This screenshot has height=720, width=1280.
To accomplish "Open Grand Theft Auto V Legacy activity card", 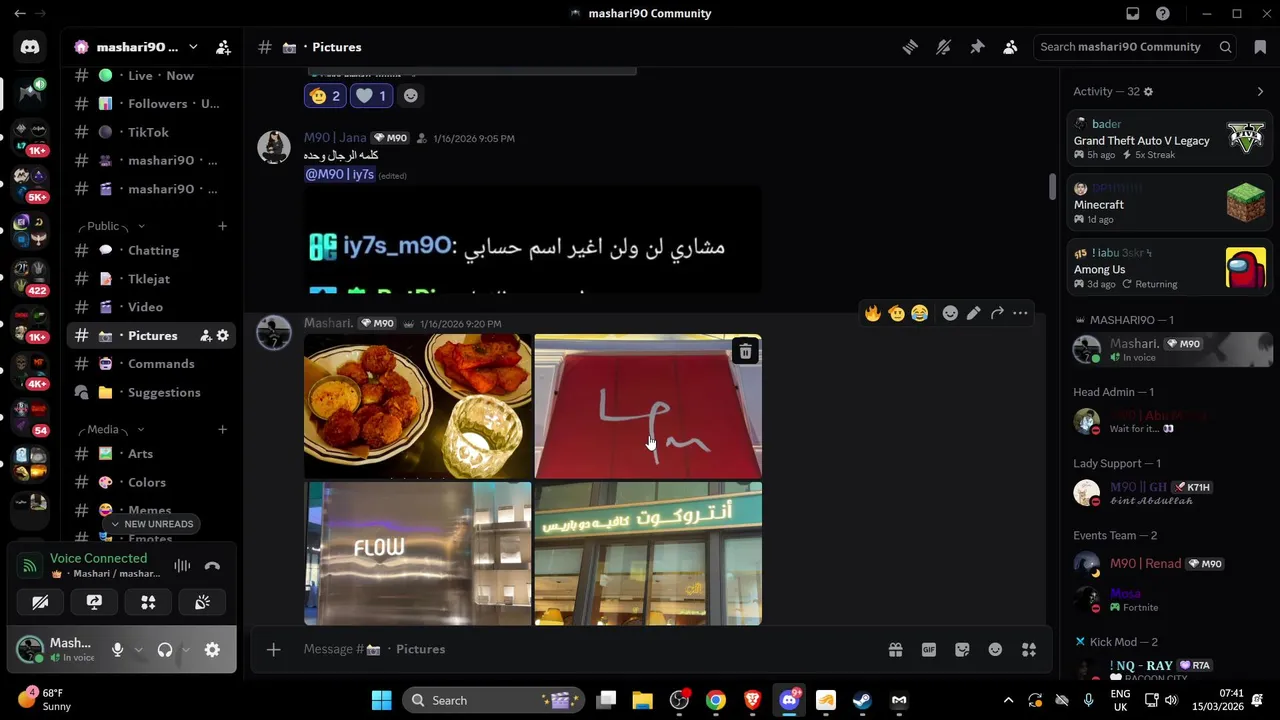I will click(x=1169, y=138).
